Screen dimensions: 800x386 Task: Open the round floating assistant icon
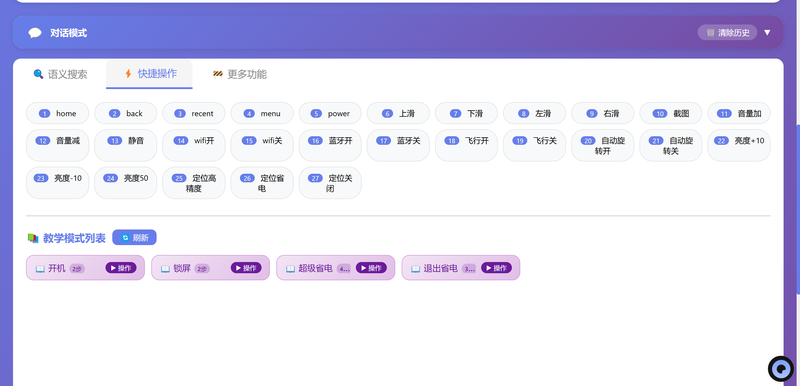(781, 368)
